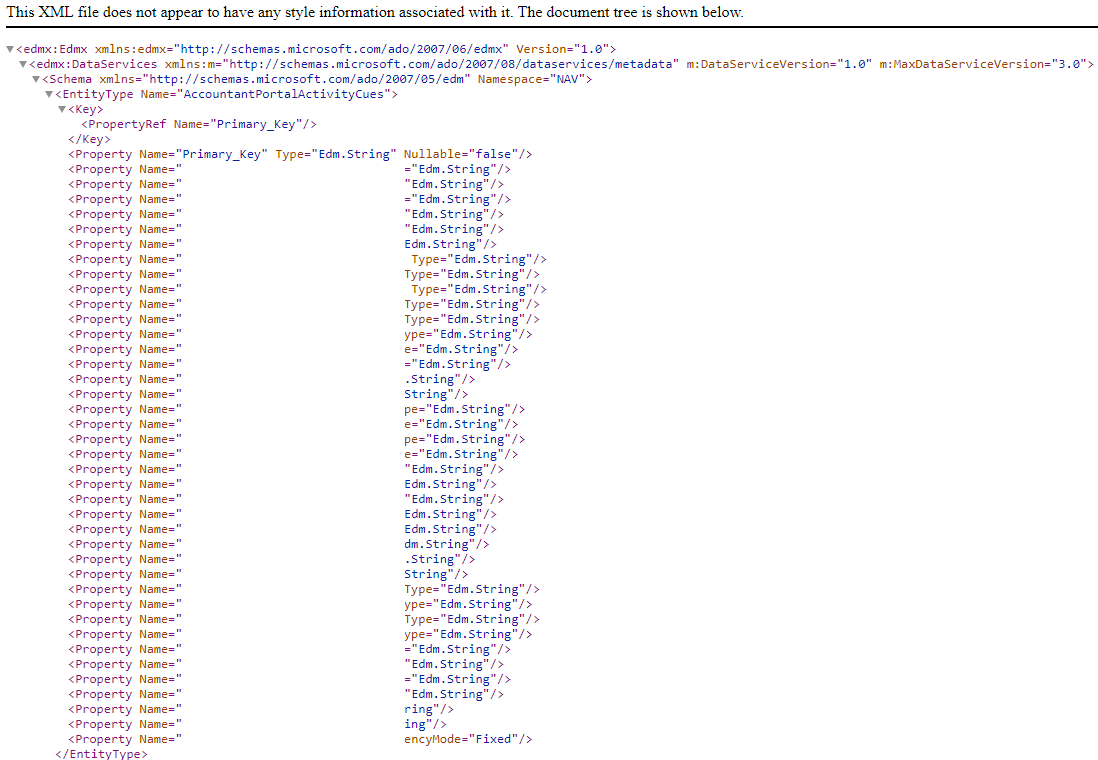Click the Schema xmlns URL ending in 05/edm
The width and height of the screenshot is (1098, 760).
click(x=306, y=79)
